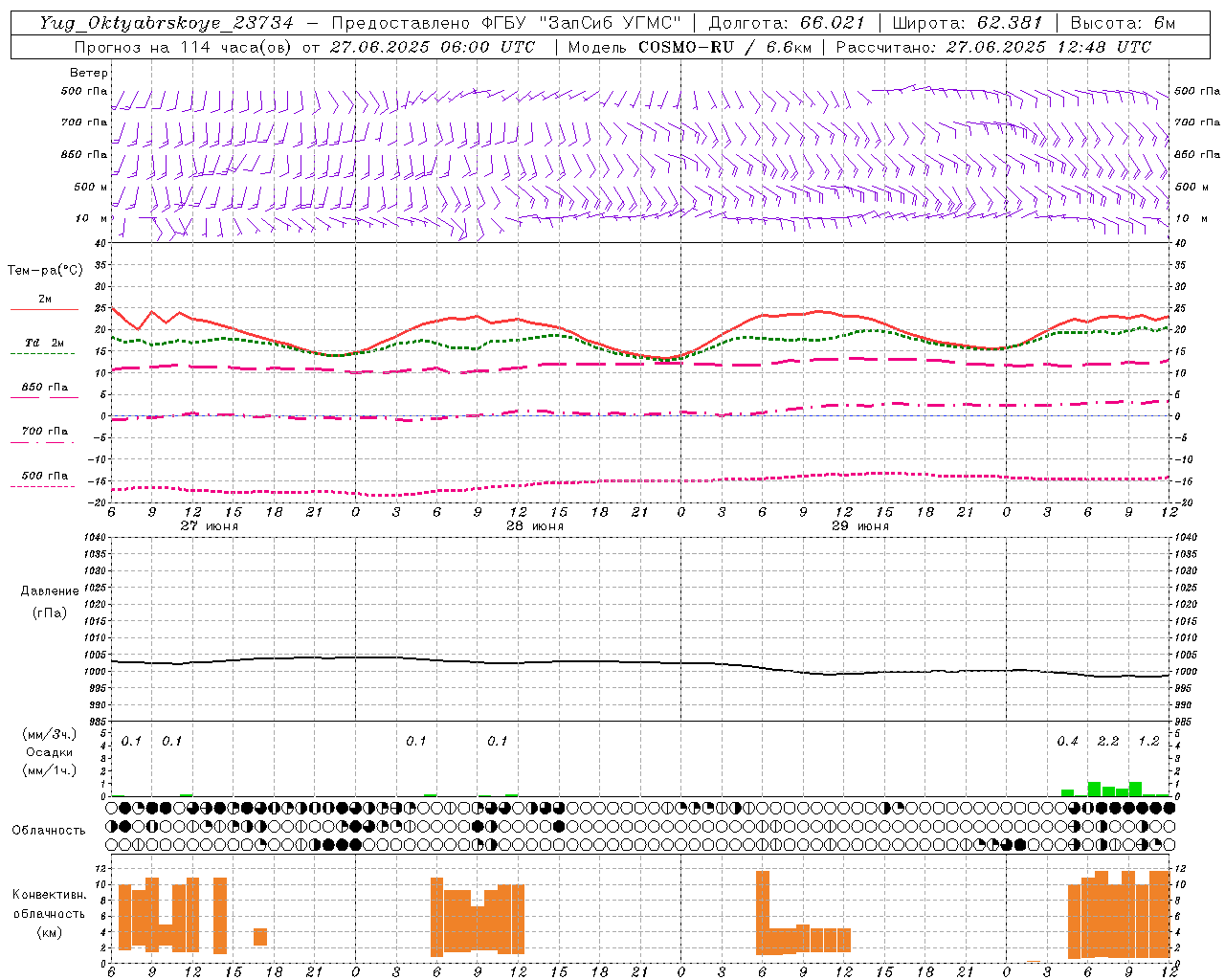1225x980 pixels.
Task: Select the 850 гПа temperature legend label
Action: [x=45, y=387]
